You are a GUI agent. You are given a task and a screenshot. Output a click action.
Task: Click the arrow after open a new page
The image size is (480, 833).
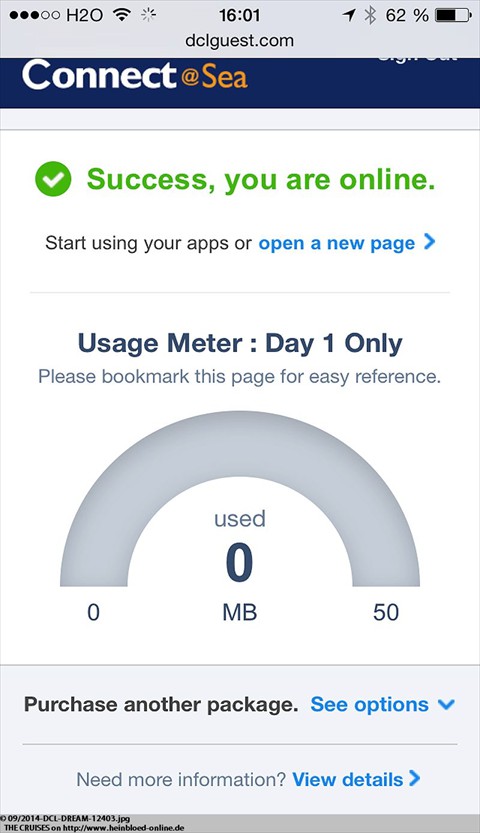429,242
